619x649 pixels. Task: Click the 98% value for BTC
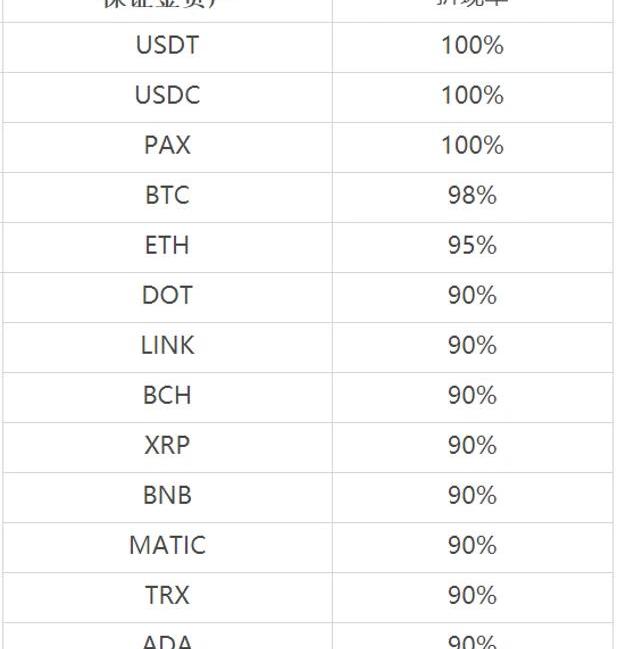tap(472, 196)
